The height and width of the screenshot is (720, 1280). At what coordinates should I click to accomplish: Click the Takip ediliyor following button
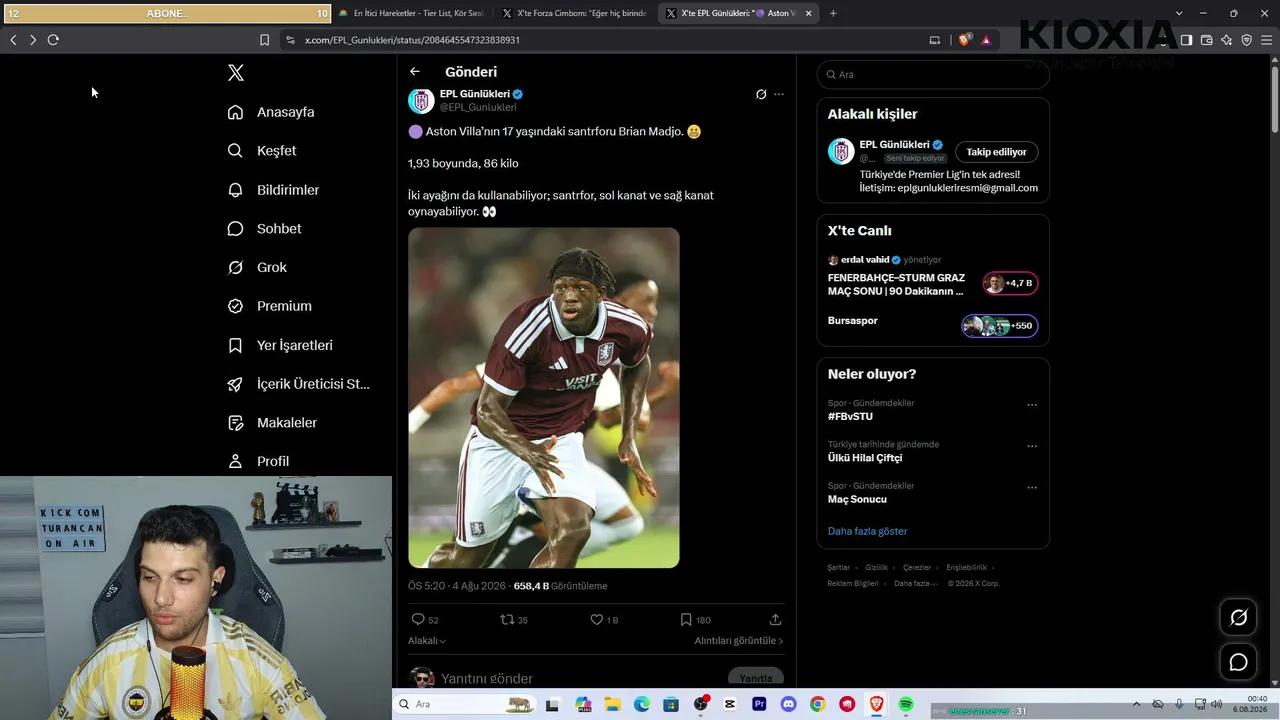(x=997, y=152)
